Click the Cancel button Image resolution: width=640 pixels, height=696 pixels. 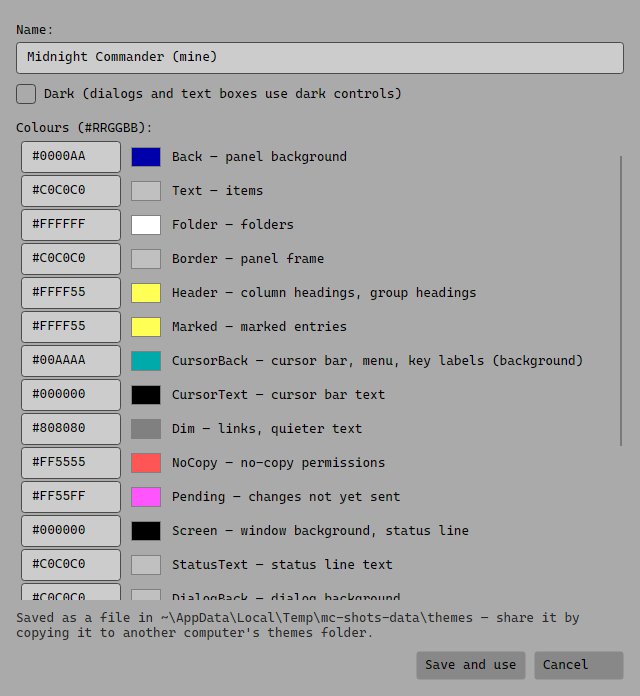tap(579, 665)
